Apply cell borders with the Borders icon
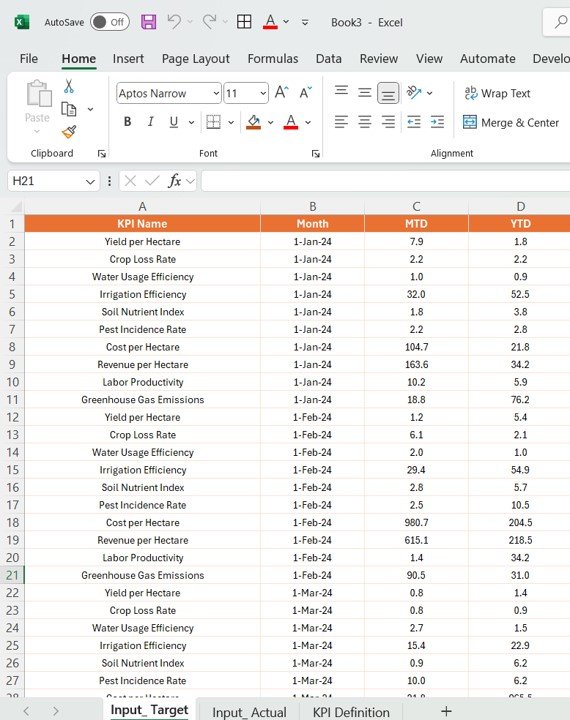This screenshot has height=720, width=570. click(x=213, y=122)
